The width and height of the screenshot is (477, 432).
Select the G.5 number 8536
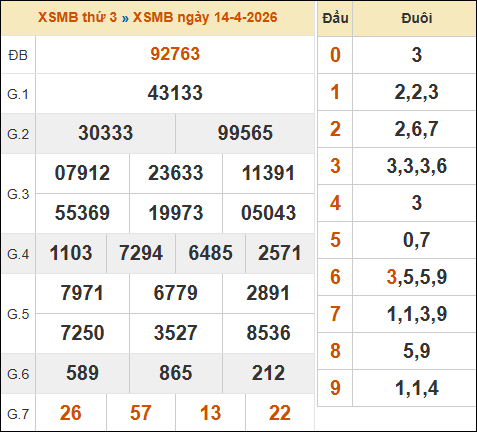click(x=268, y=333)
